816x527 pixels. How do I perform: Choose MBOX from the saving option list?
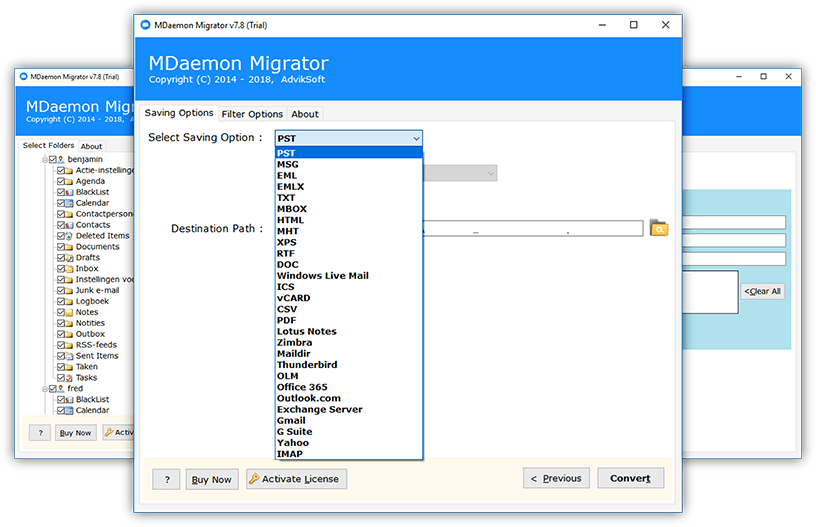(x=349, y=209)
